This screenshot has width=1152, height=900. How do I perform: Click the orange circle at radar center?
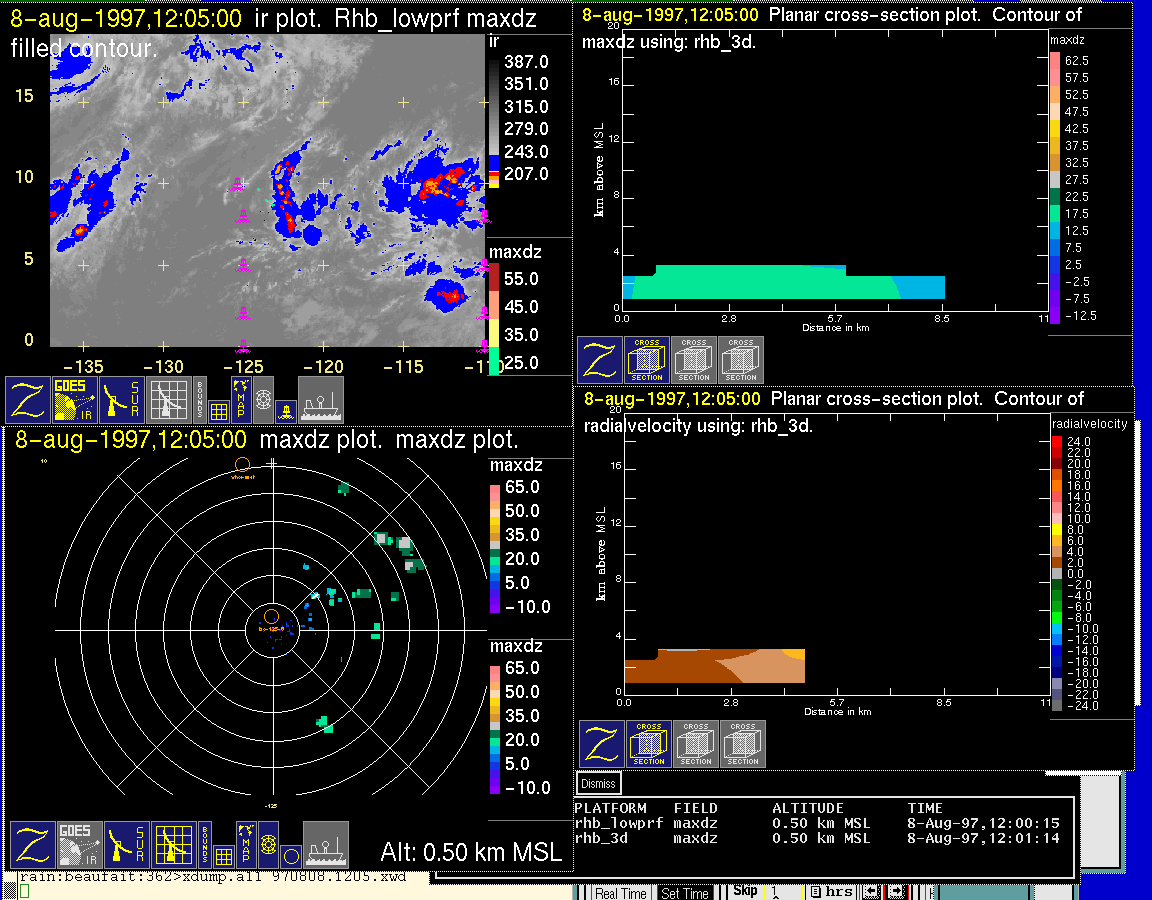(x=271, y=616)
